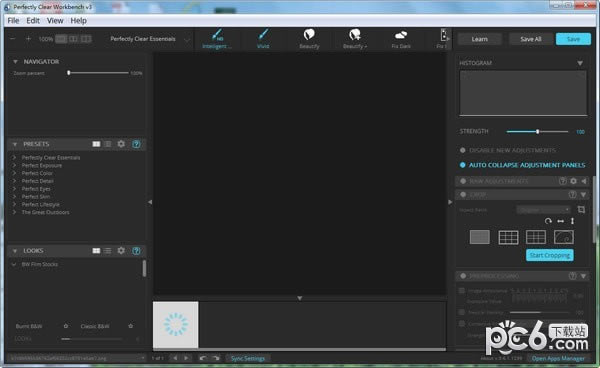Click the rotate crop icon
The image size is (600, 368).
548,221
